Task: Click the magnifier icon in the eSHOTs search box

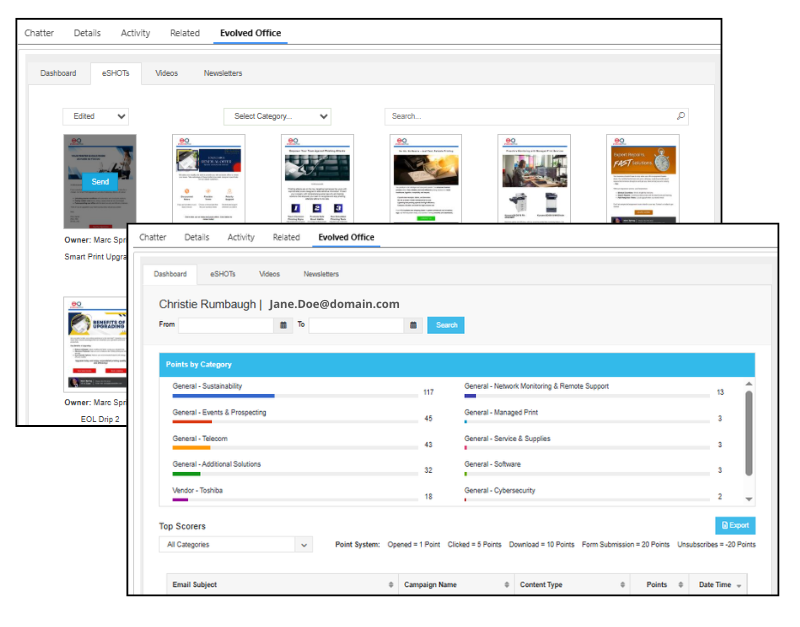Action: tap(681, 116)
